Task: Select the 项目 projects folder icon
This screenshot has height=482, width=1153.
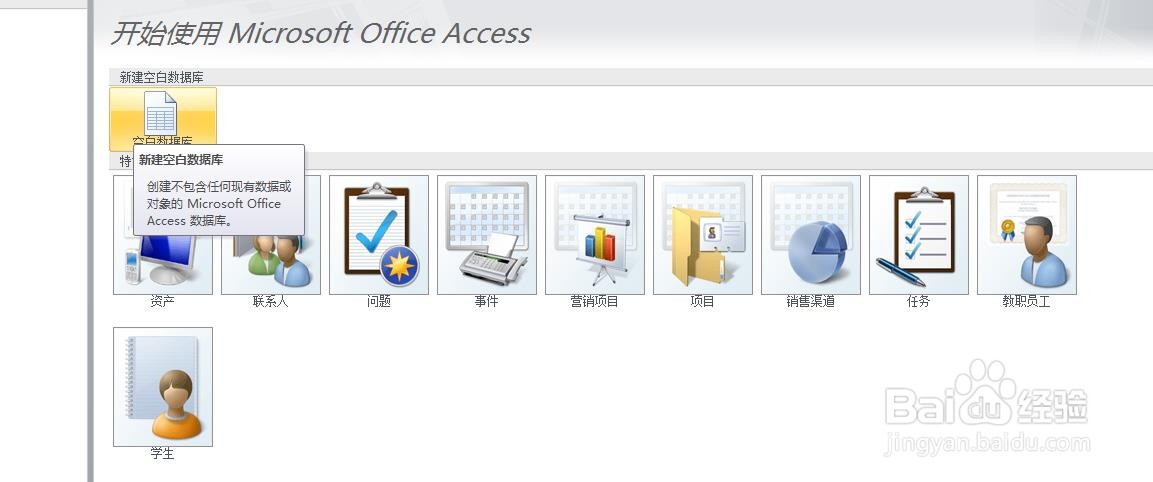Action: tap(703, 235)
